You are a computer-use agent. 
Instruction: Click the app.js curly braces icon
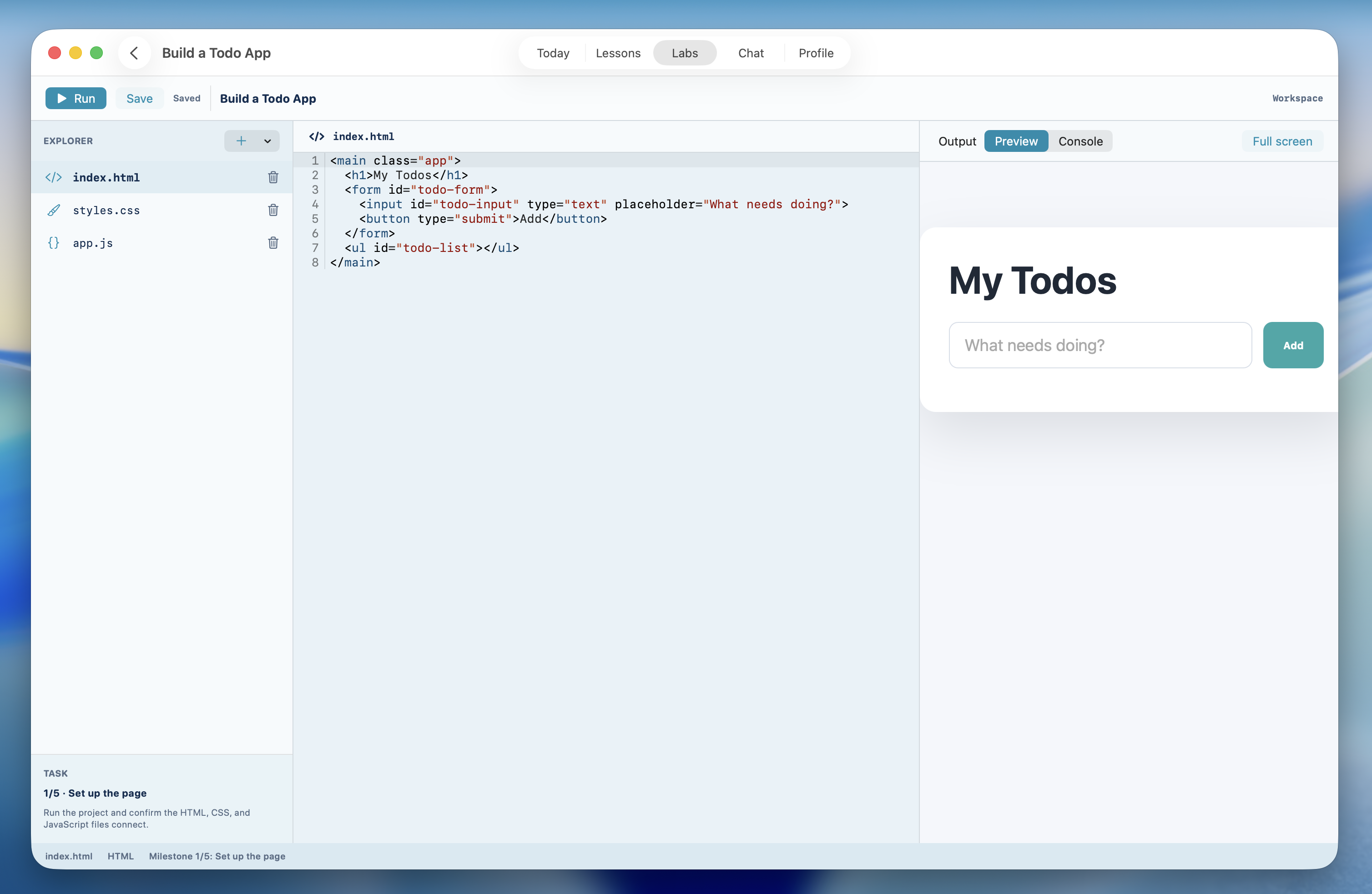[x=54, y=243]
